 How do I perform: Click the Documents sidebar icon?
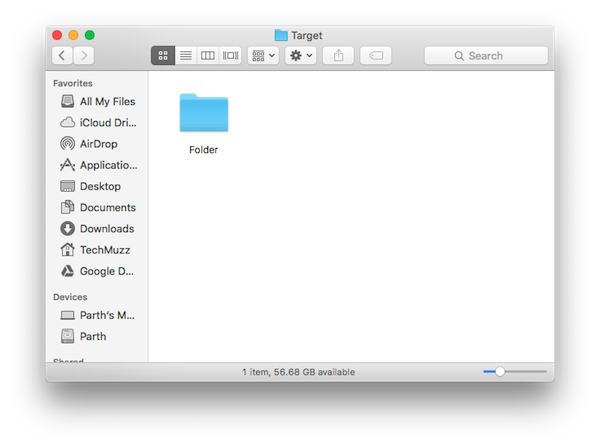point(67,207)
